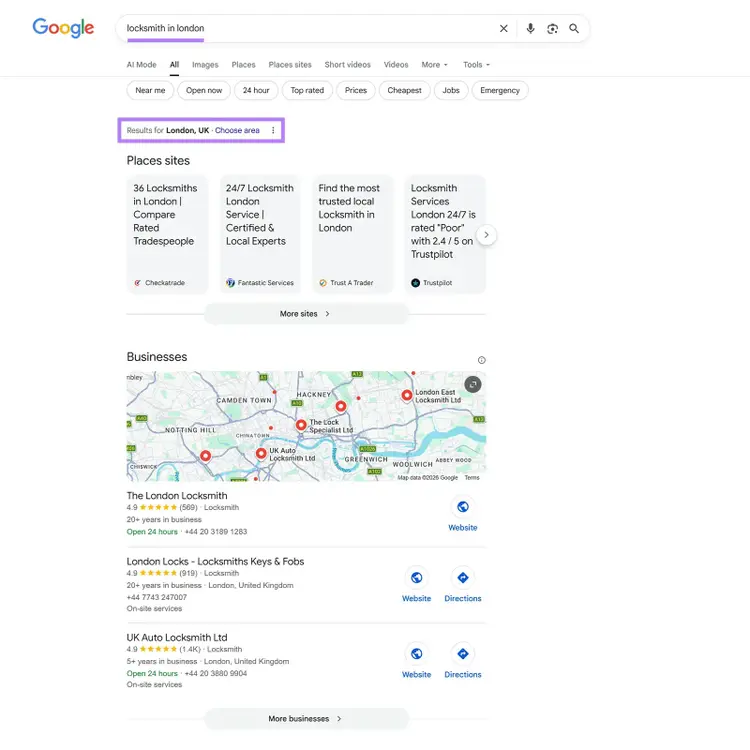750x750 pixels.
Task: Switch to the Places tab
Action: tap(243, 65)
